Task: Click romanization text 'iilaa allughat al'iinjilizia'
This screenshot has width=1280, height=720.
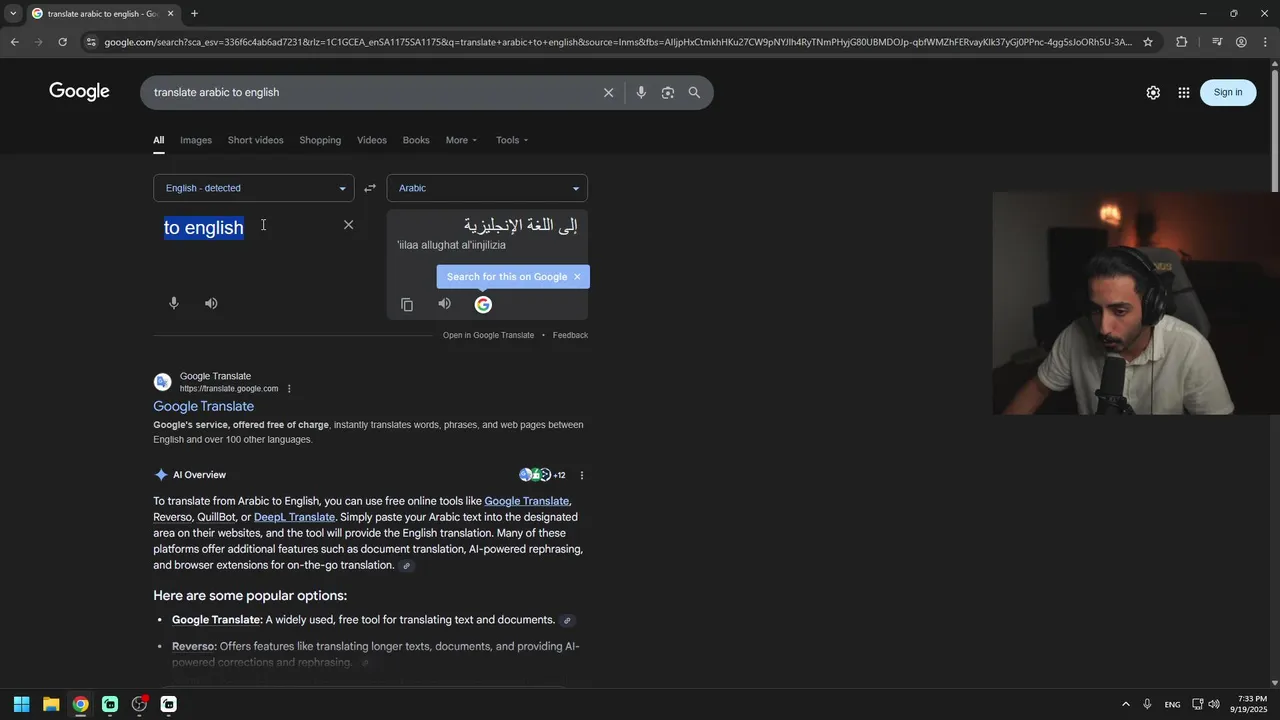Action: tap(451, 245)
